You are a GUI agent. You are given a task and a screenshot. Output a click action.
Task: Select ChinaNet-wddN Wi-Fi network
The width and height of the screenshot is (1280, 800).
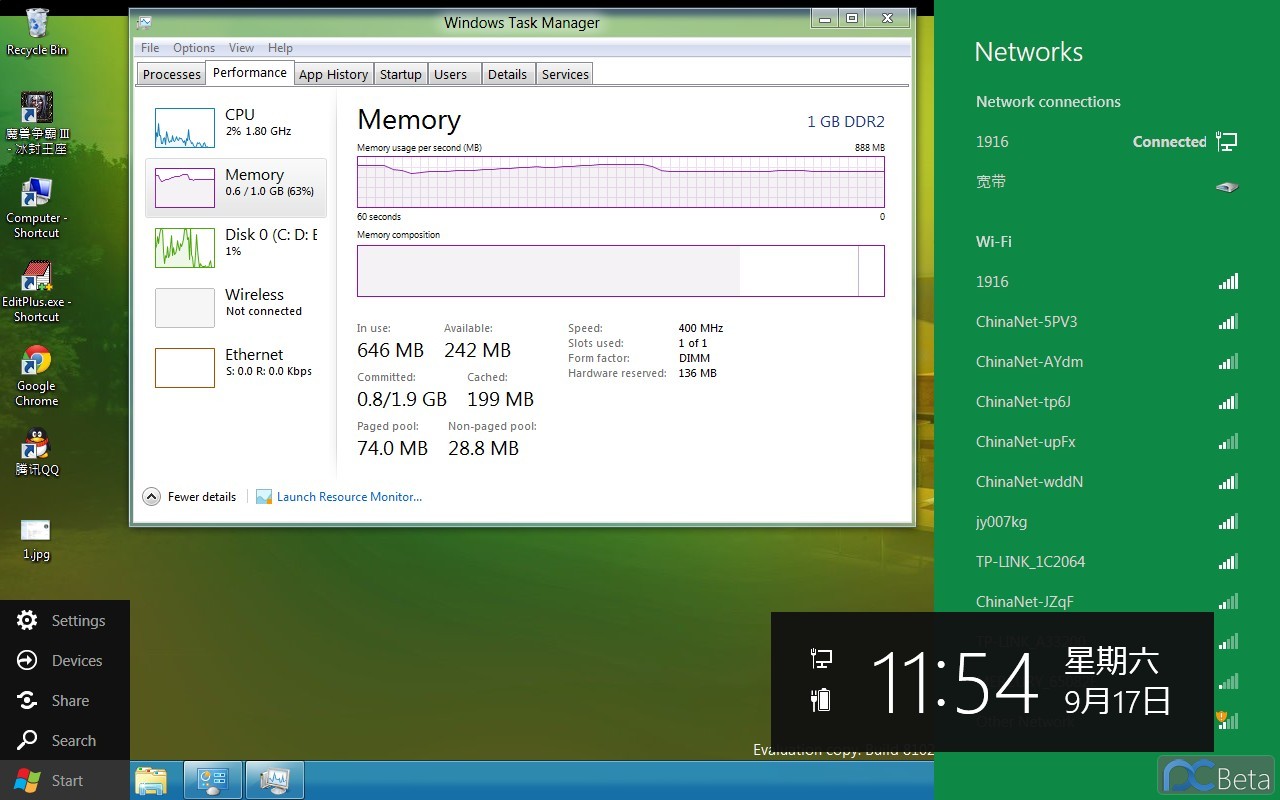pos(1107,482)
